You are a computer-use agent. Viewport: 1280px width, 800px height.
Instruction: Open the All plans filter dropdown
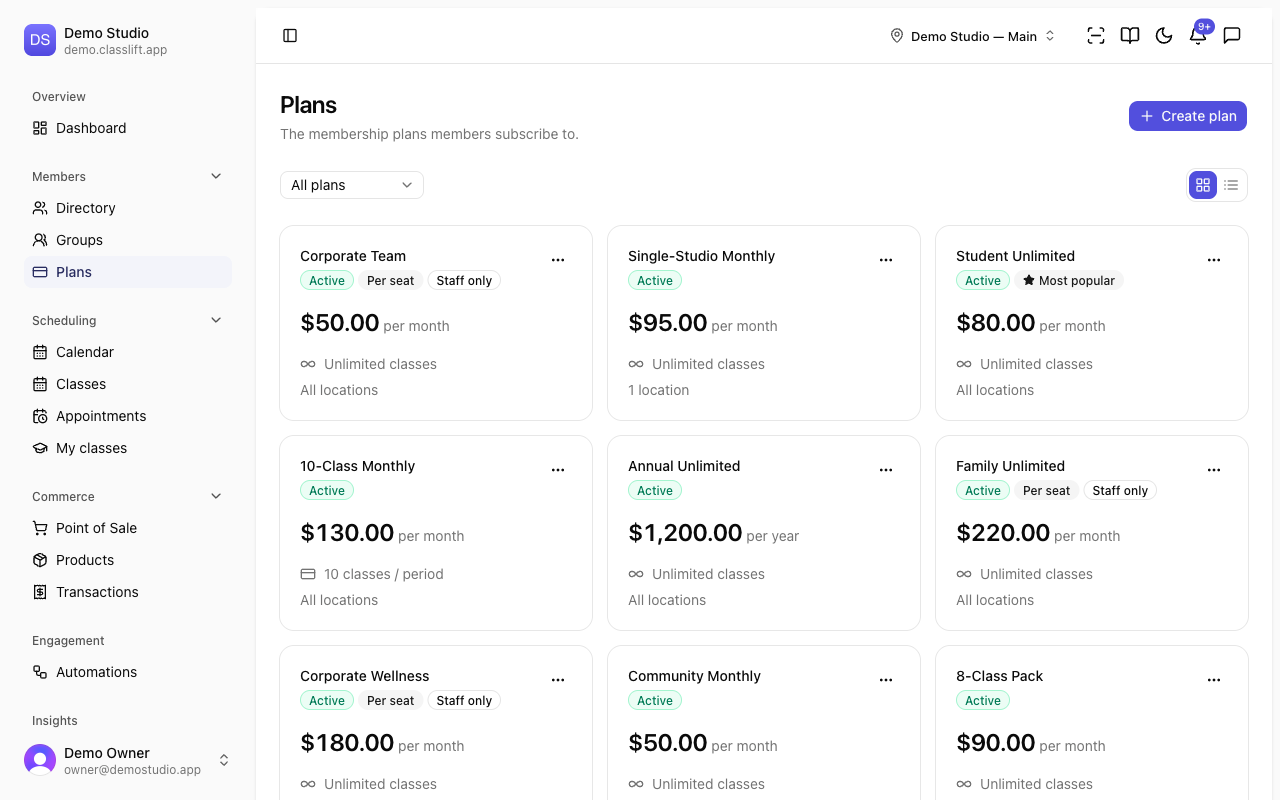point(352,185)
